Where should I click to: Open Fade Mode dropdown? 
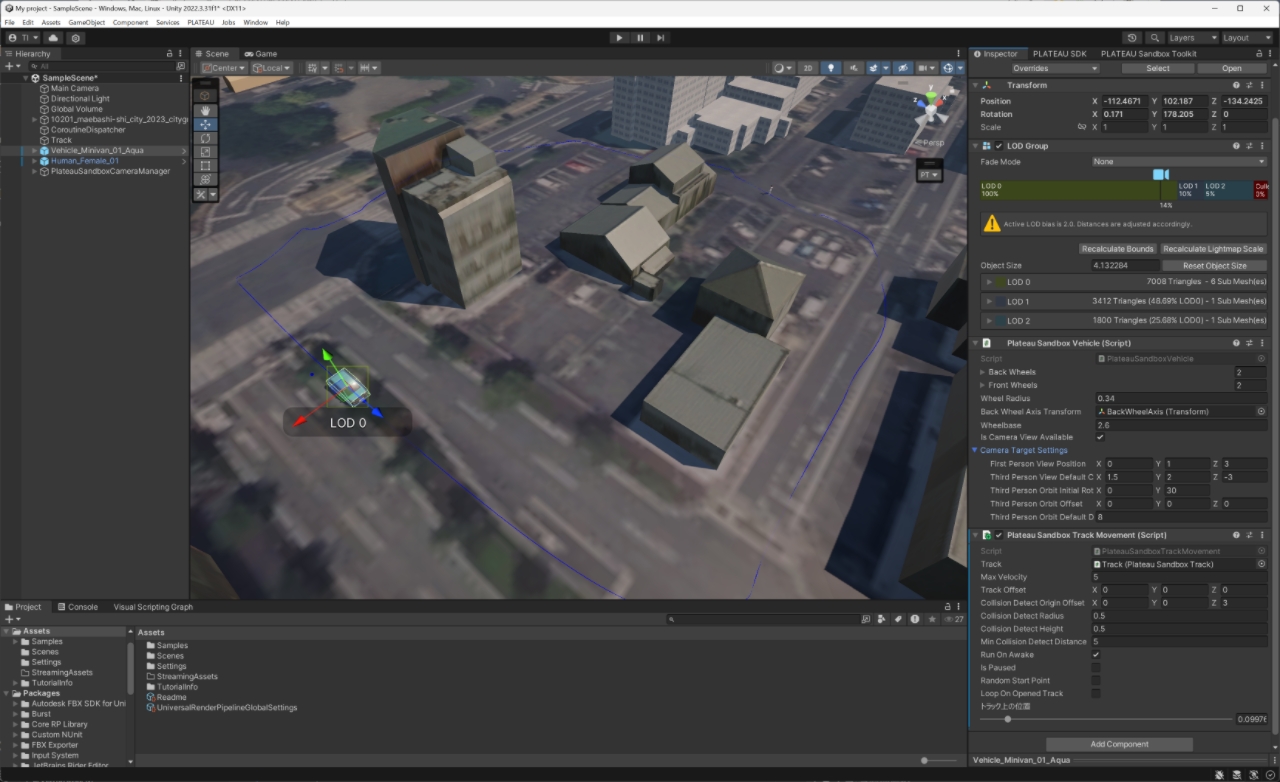coord(1179,161)
